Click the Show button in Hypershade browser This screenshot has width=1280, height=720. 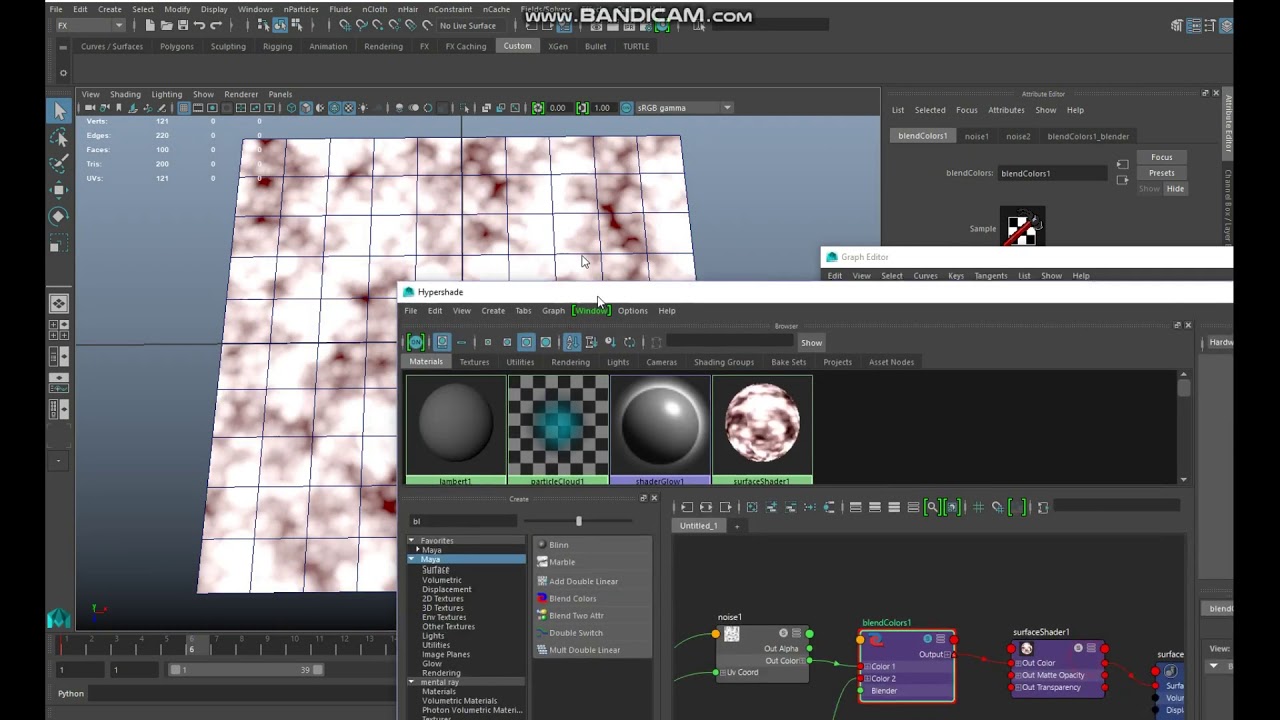pos(811,343)
